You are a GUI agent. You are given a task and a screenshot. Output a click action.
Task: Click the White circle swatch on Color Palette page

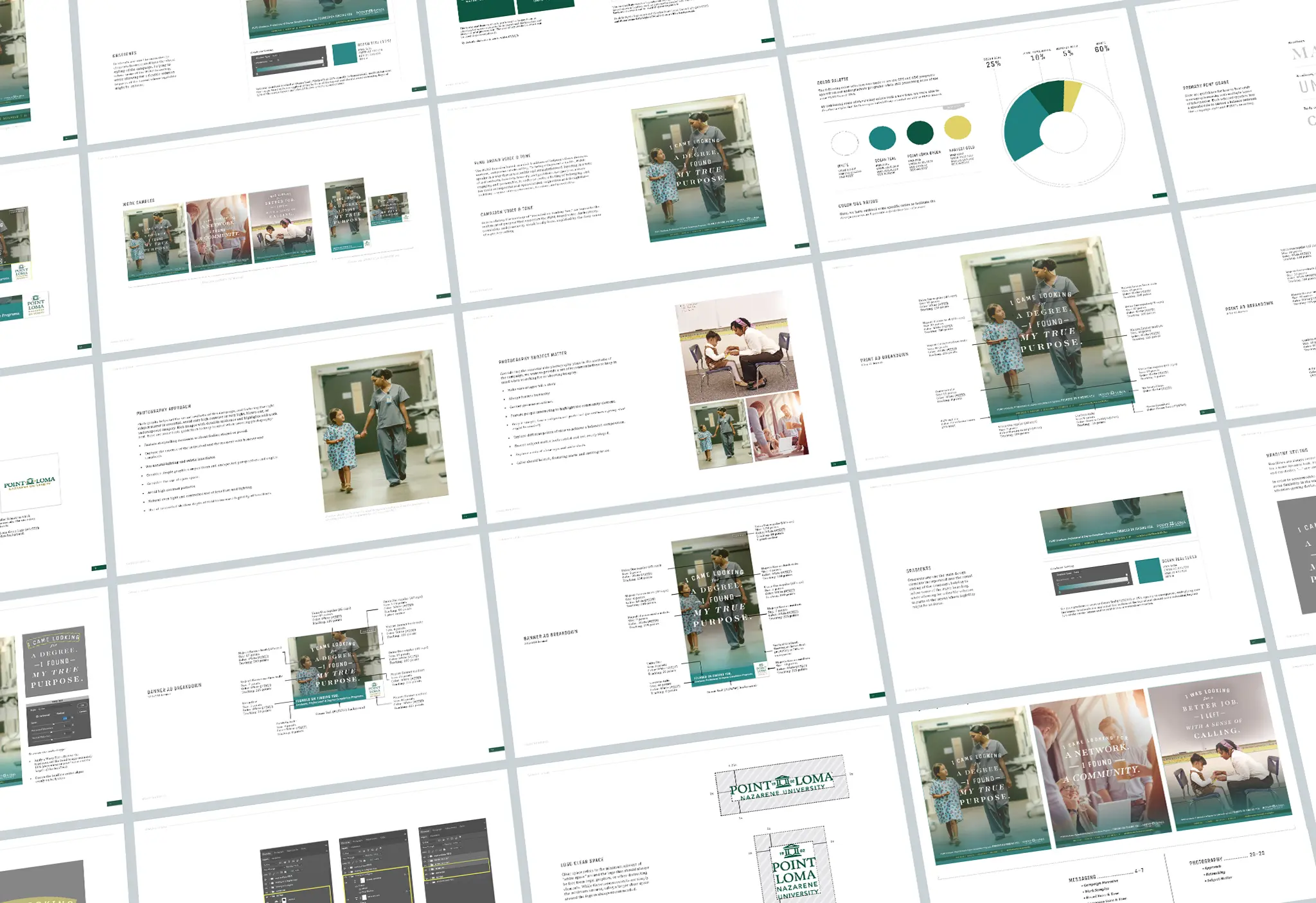click(x=844, y=143)
